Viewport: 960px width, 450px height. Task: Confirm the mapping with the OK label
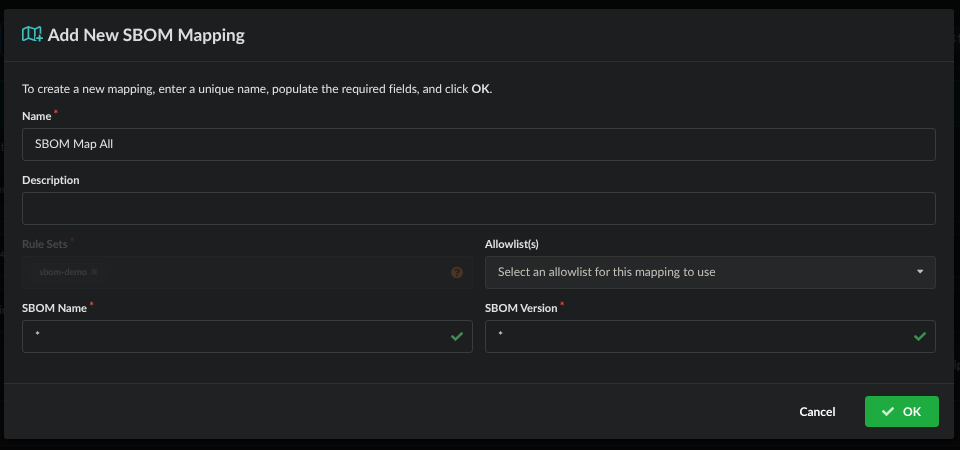coord(911,412)
